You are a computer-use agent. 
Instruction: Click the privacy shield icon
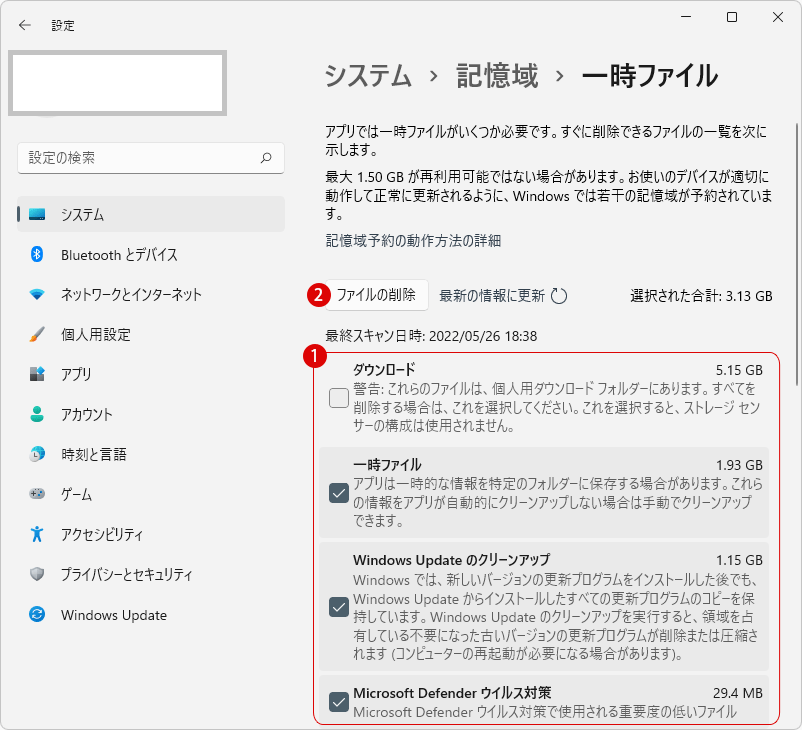pyautogui.click(x=37, y=574)
